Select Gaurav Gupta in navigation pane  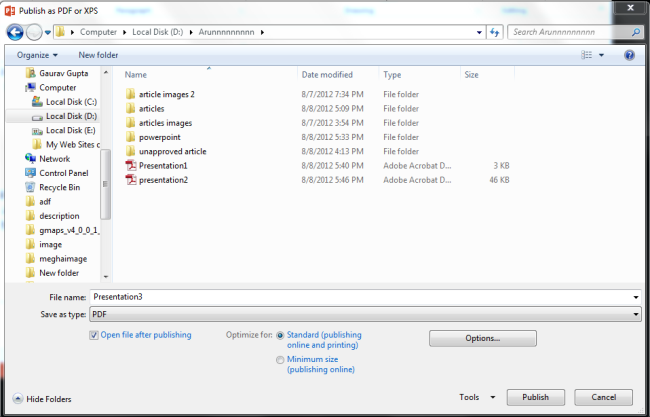tap(57, 73)
